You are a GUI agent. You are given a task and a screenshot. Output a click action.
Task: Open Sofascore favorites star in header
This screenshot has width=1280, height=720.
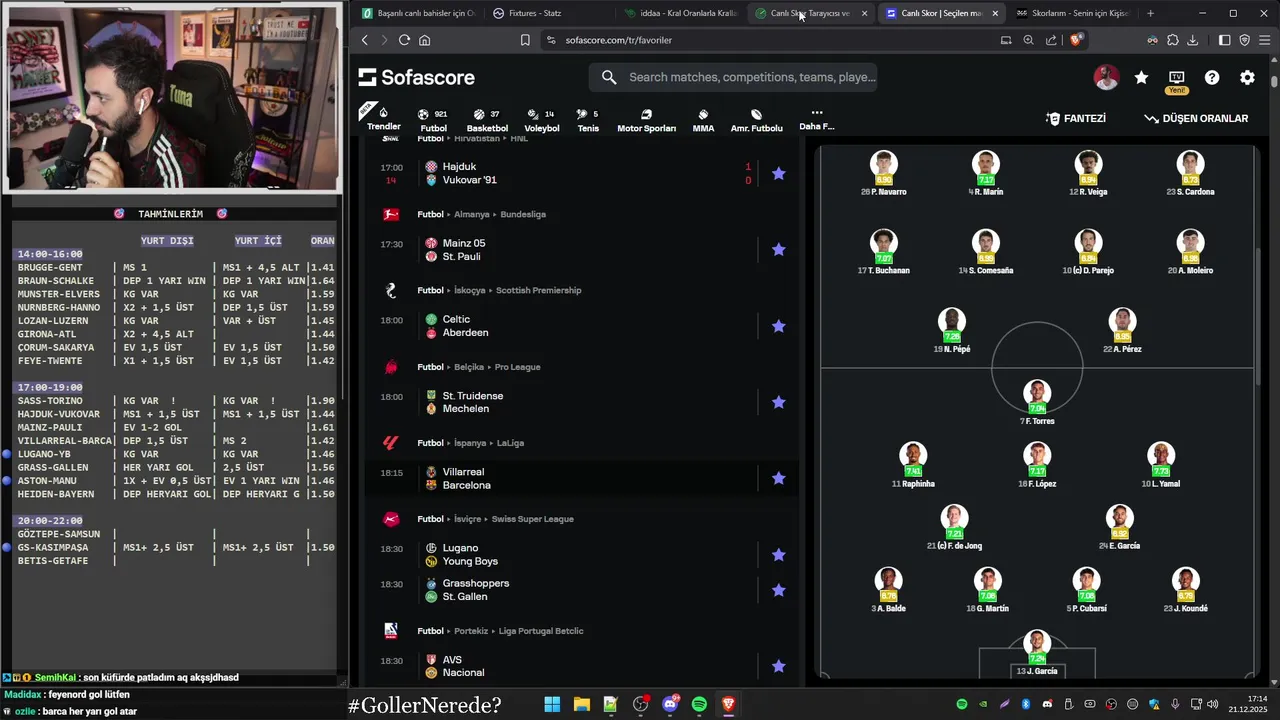pos(1141,77)
